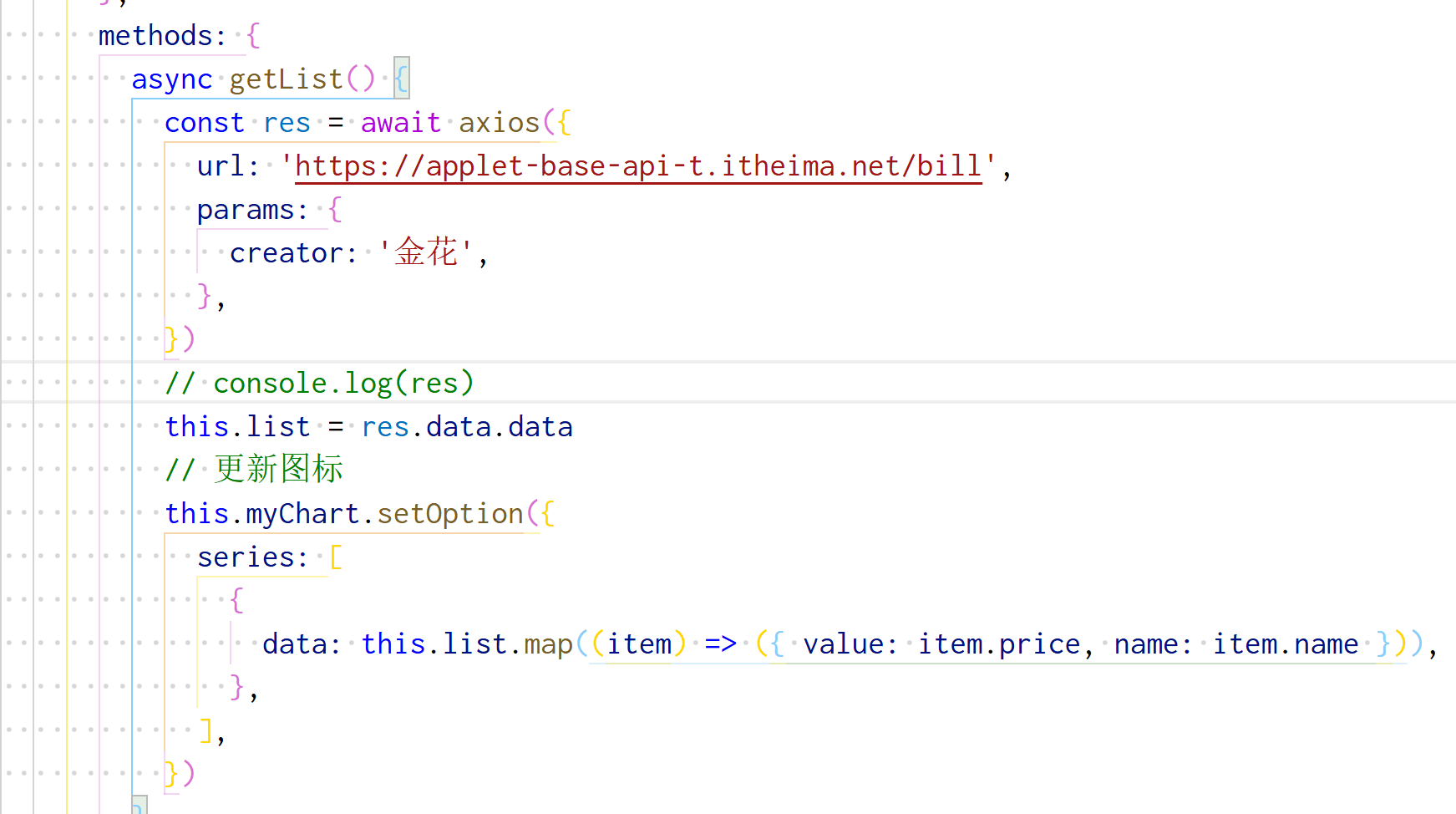
Task: Click the "setOption" method name
Action: (449, 514)
